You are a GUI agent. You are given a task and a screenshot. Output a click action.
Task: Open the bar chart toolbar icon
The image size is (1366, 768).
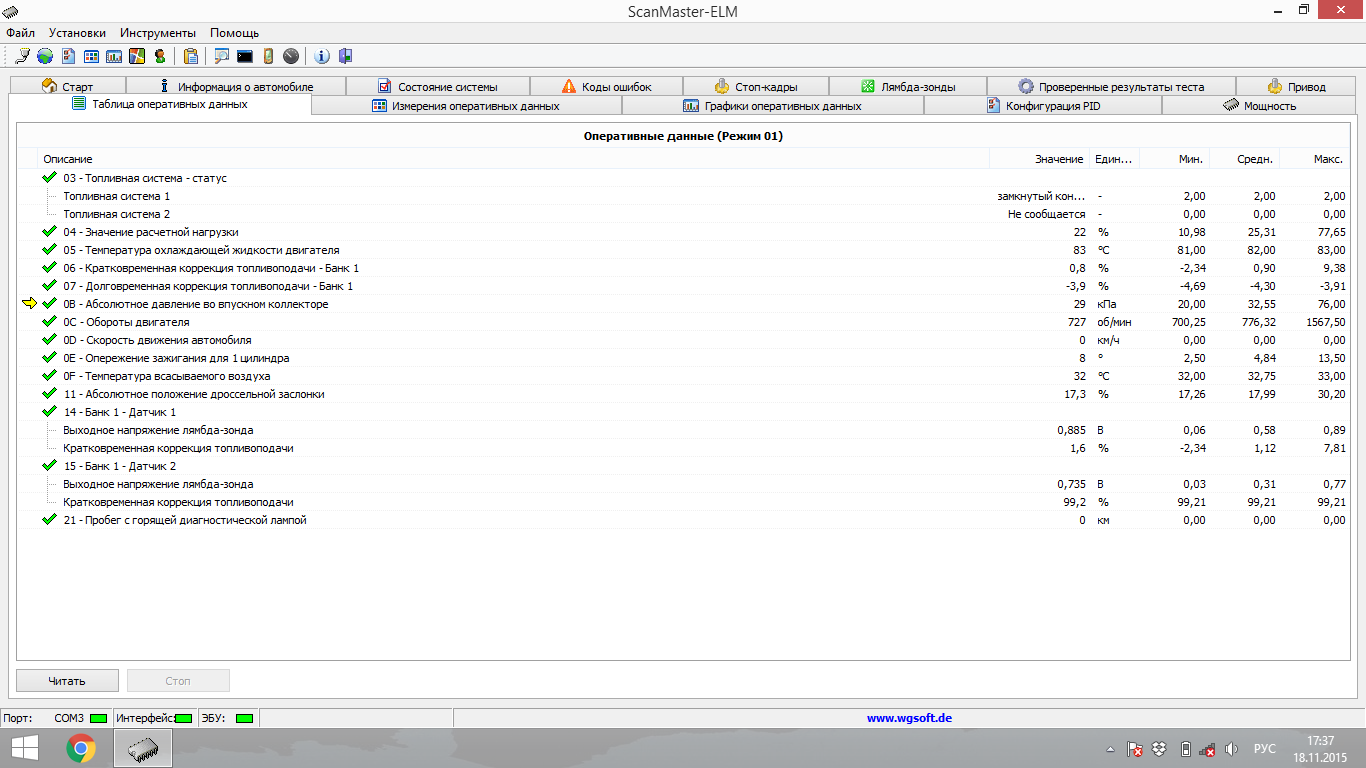(114, 56)
